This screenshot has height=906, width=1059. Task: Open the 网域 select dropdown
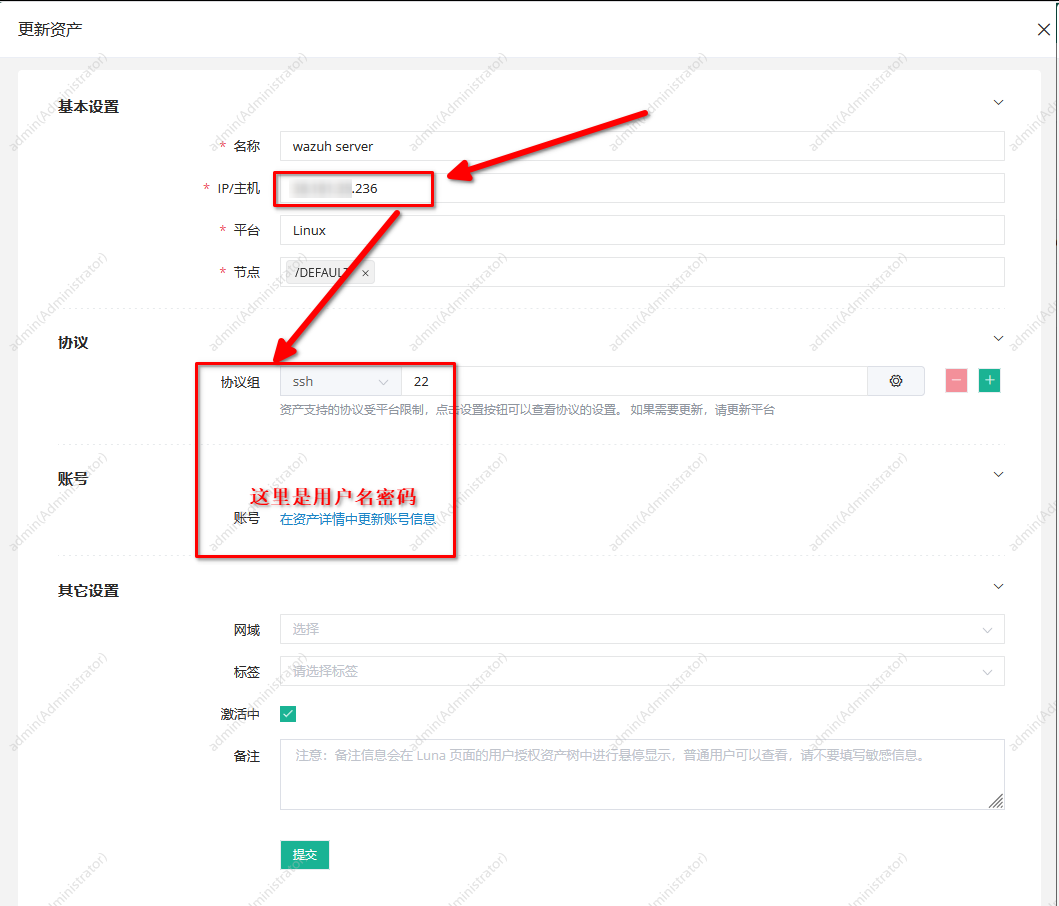(641, 630)
